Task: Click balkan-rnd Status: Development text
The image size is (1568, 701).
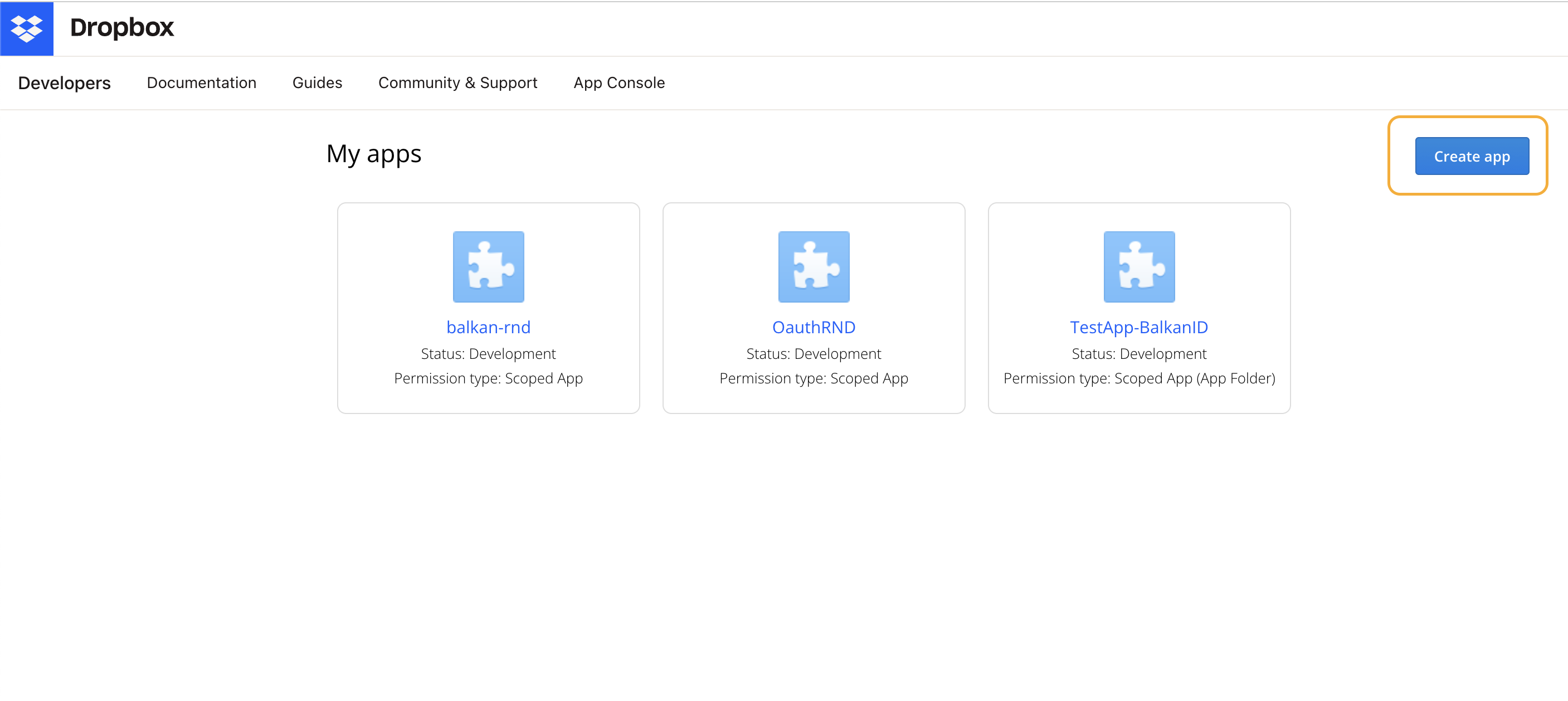Action: [488, 353]
